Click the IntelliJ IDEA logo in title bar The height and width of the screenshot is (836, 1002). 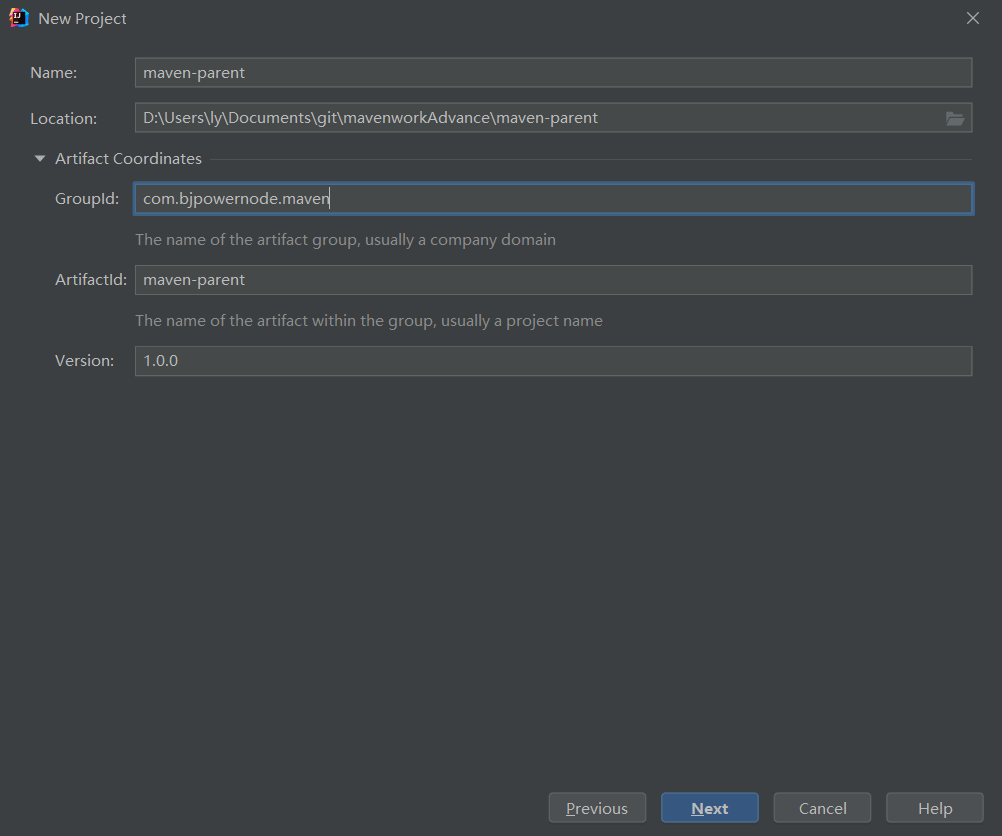click(19, 18)
